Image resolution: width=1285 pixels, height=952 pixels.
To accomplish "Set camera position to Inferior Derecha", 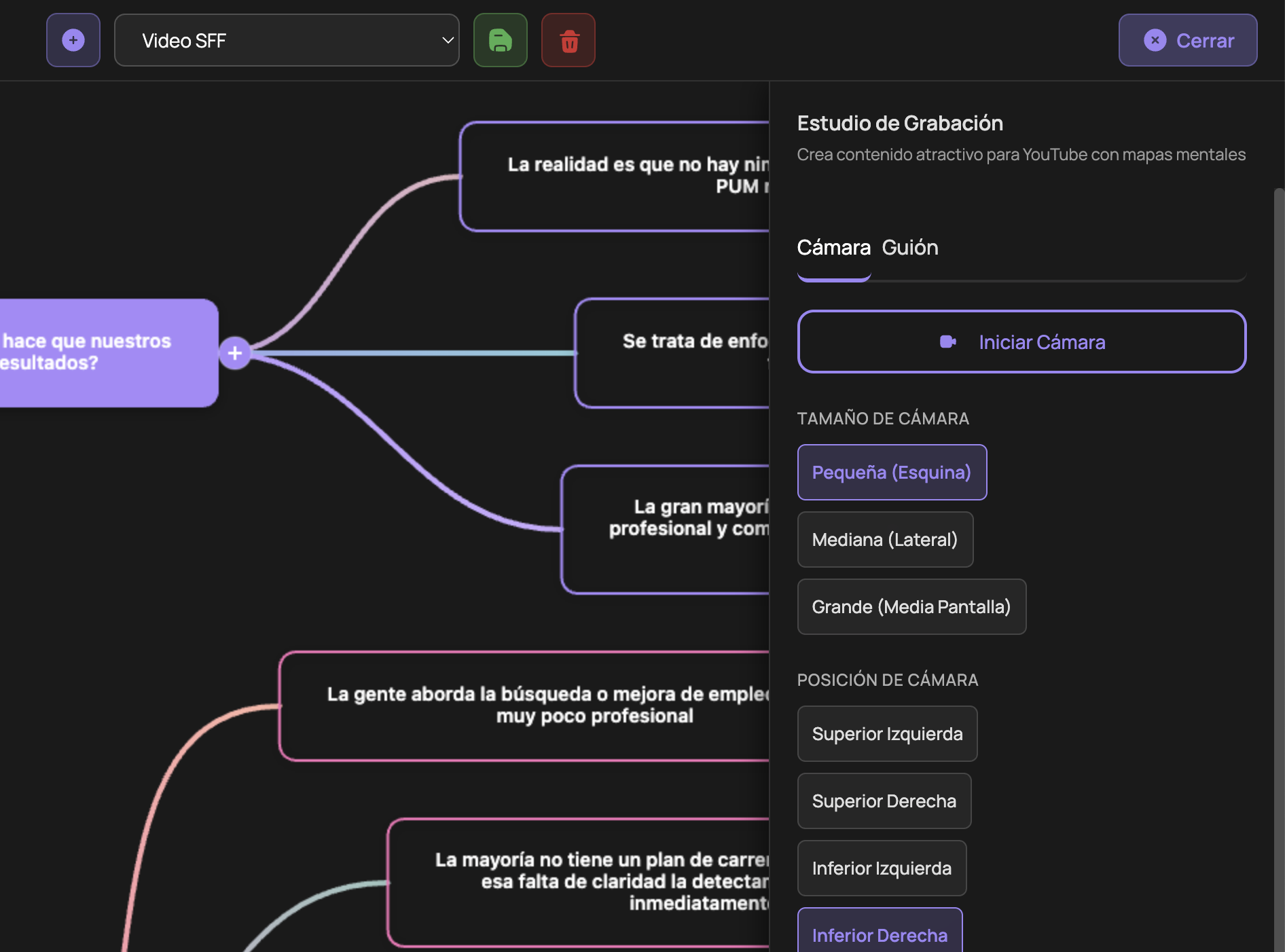I will click(x=880, y=934).
